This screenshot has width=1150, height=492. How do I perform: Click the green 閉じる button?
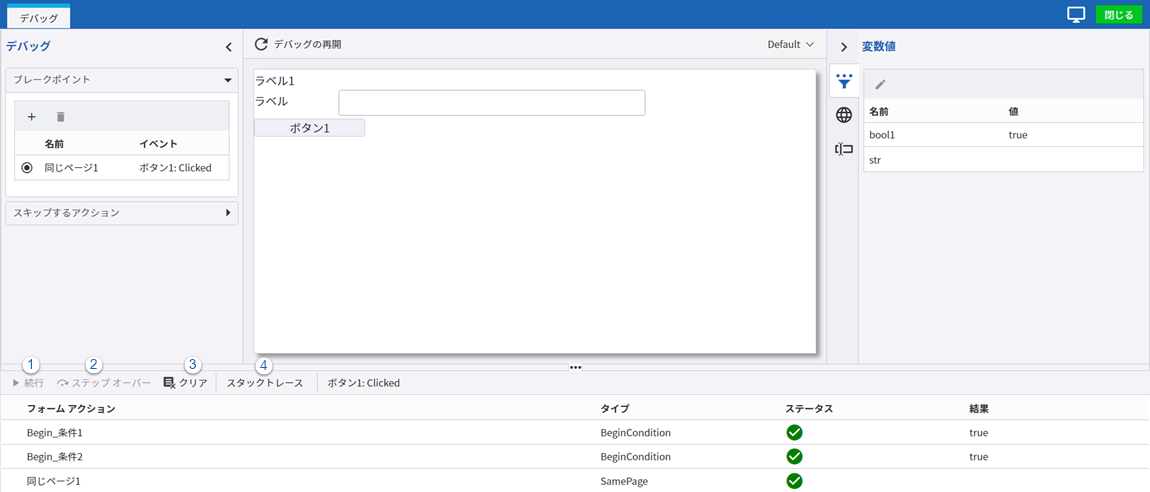1119,15
